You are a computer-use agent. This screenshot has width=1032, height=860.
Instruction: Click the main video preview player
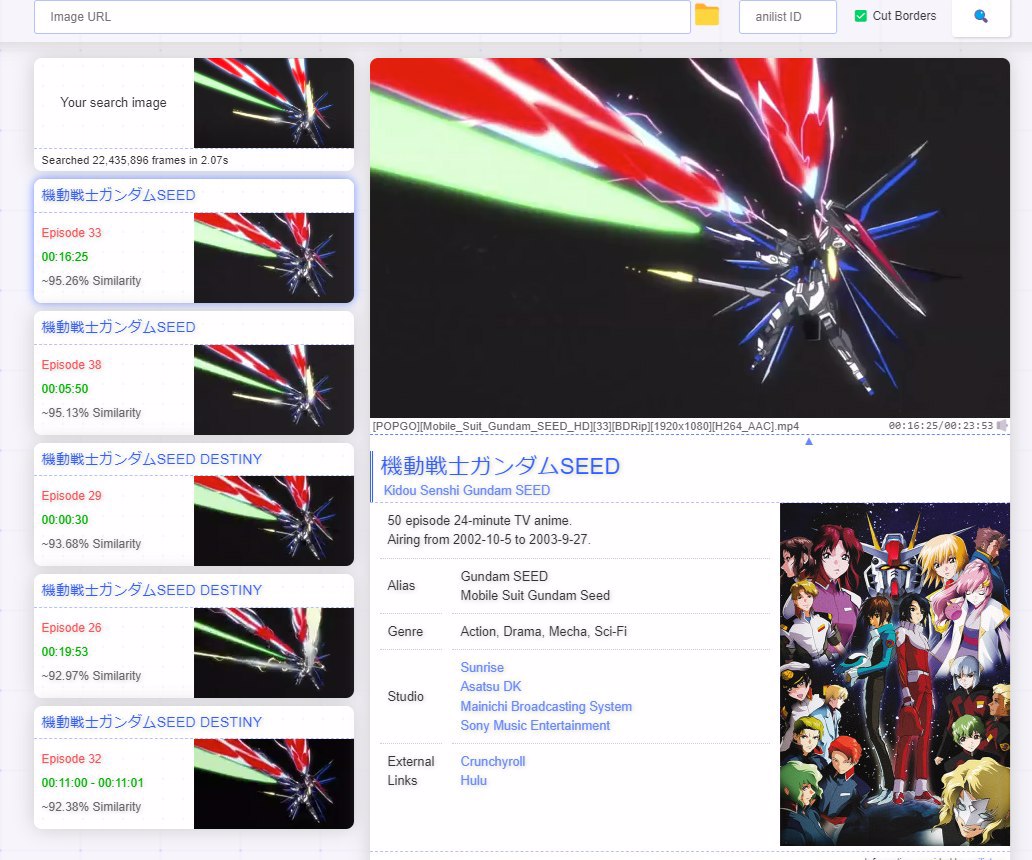coord(690,238)
